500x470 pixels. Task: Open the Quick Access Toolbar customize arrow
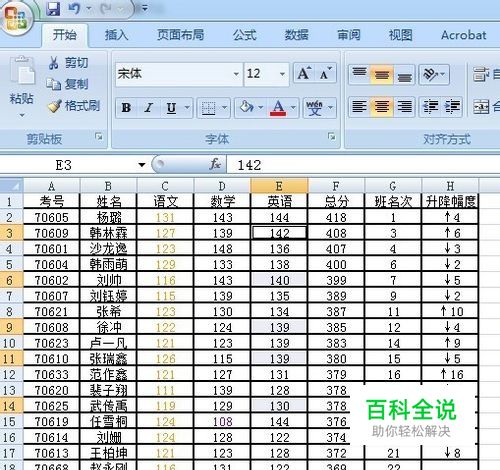pos(145,8)
